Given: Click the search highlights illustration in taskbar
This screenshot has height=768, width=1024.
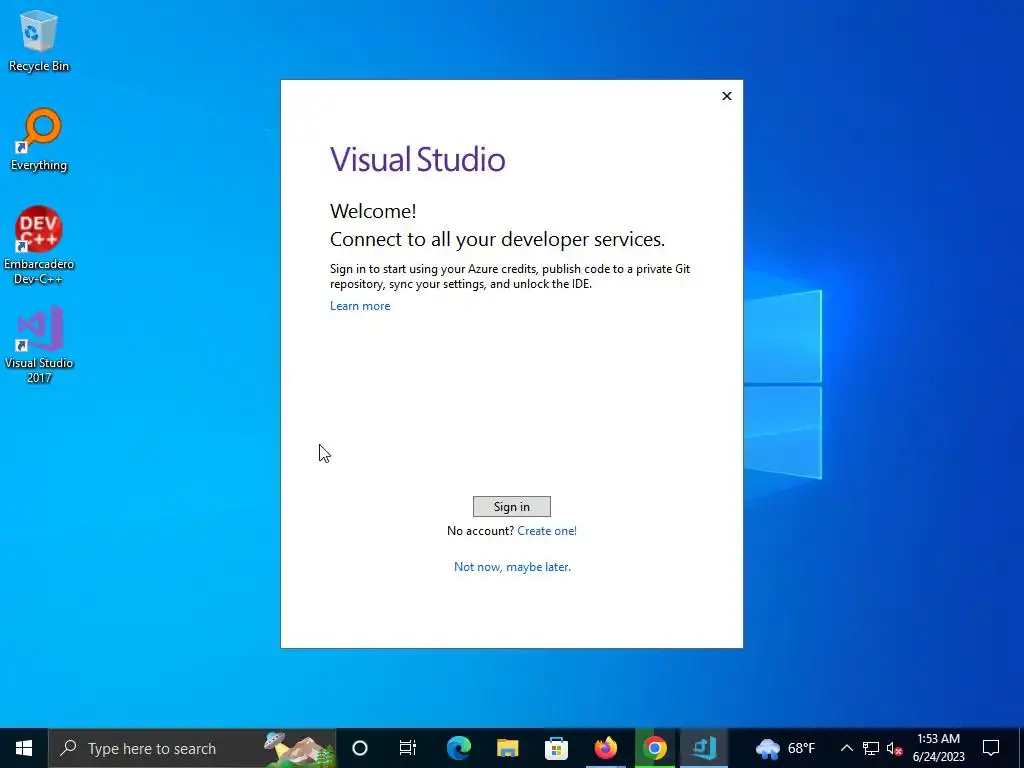Looking at the screenshot, I should (x=299, y=748).
